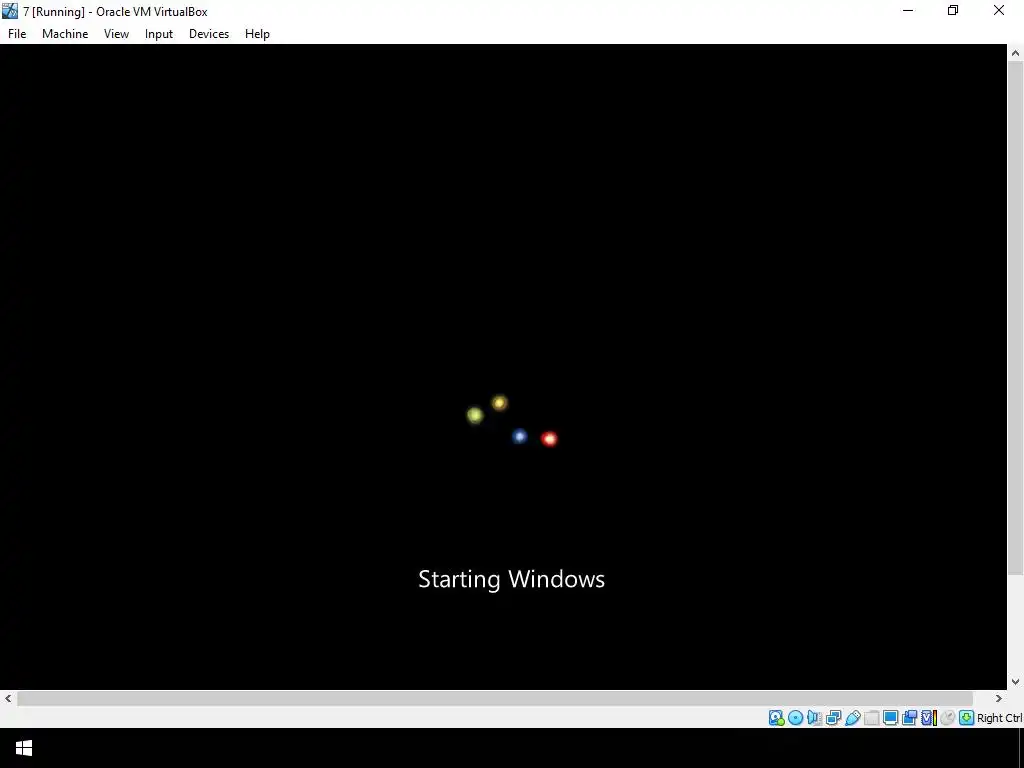Click the Starting Windows text in VM
Viewport: 1024px width, 768px height.
511,579
